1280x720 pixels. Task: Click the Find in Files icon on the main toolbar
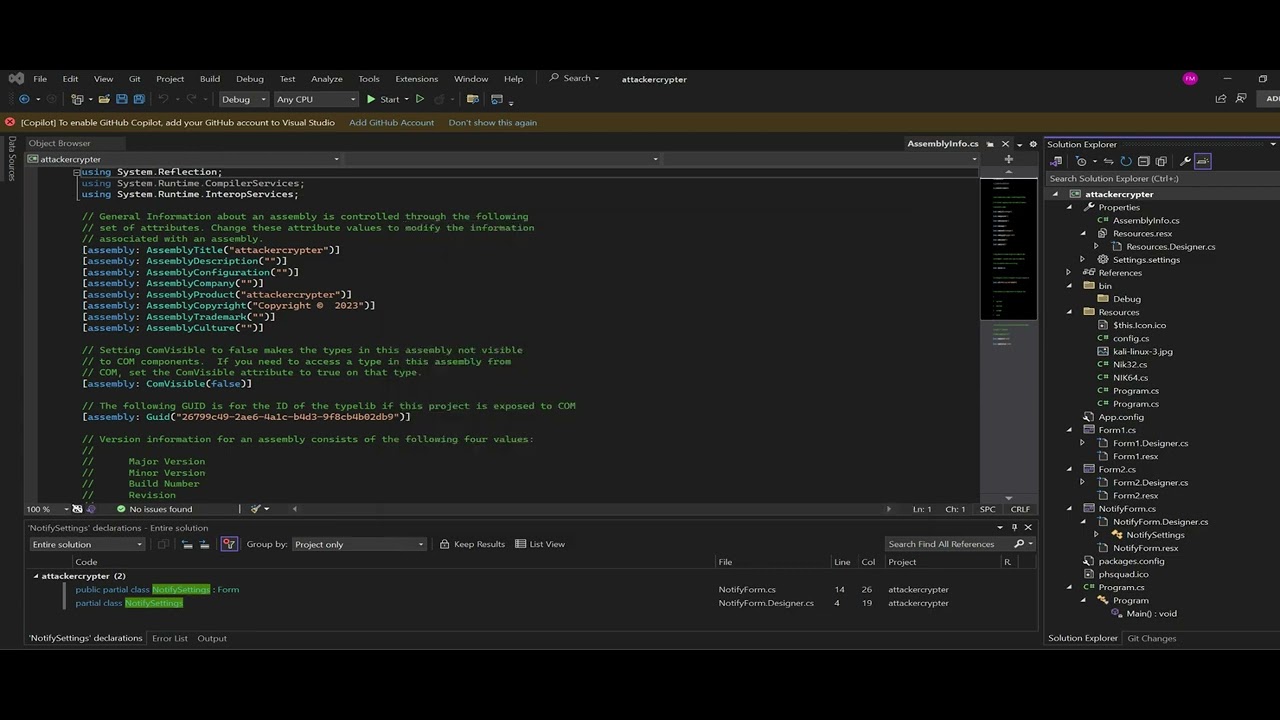(x=473, y=99)
